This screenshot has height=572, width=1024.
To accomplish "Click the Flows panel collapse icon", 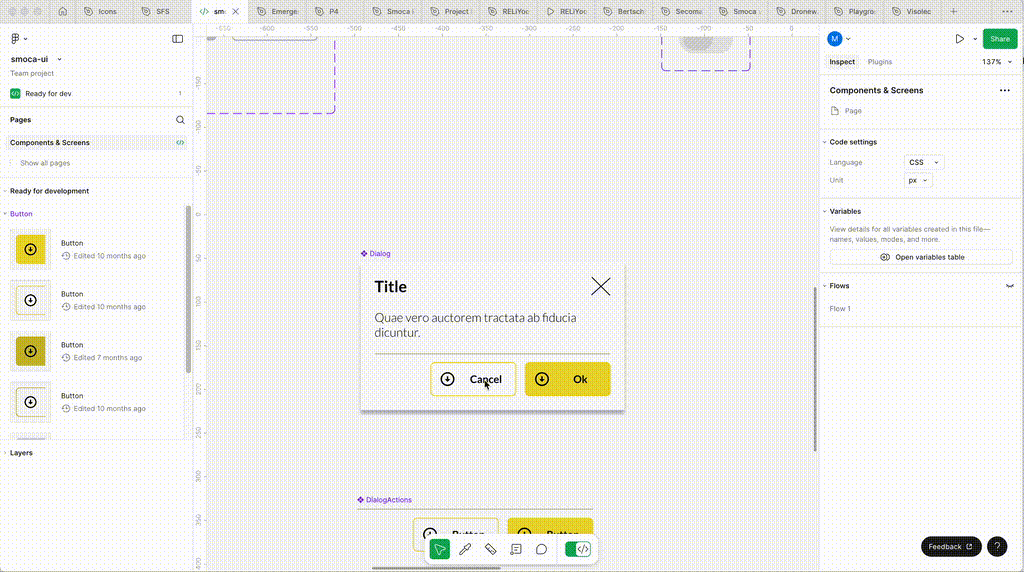I will [1010, 286].
